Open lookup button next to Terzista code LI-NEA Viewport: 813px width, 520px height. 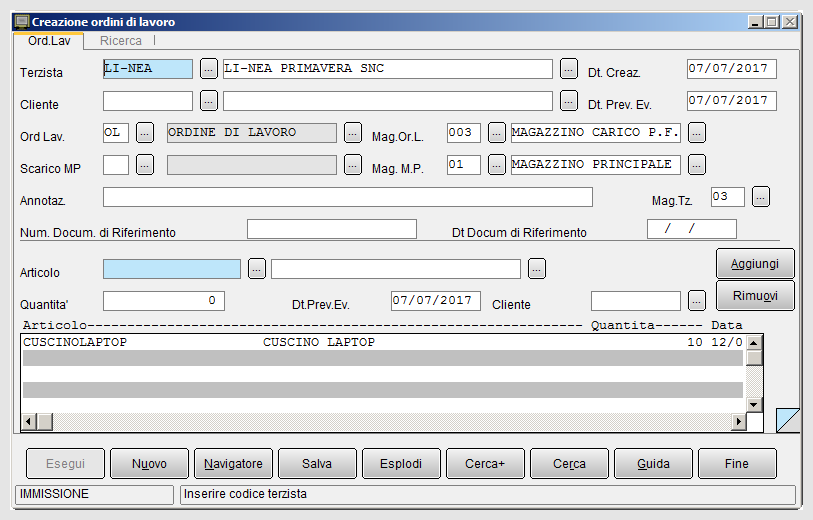(209, 68)
